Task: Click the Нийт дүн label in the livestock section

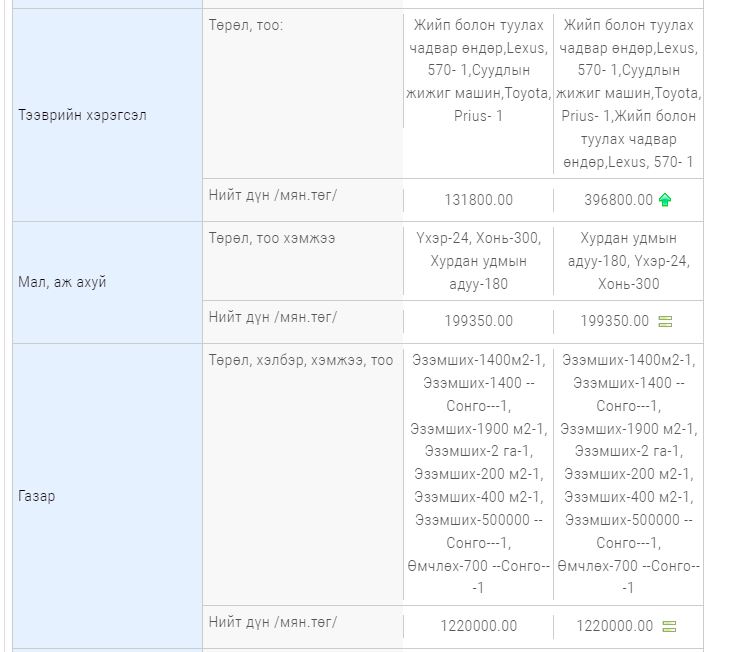Action: point(273,316)
